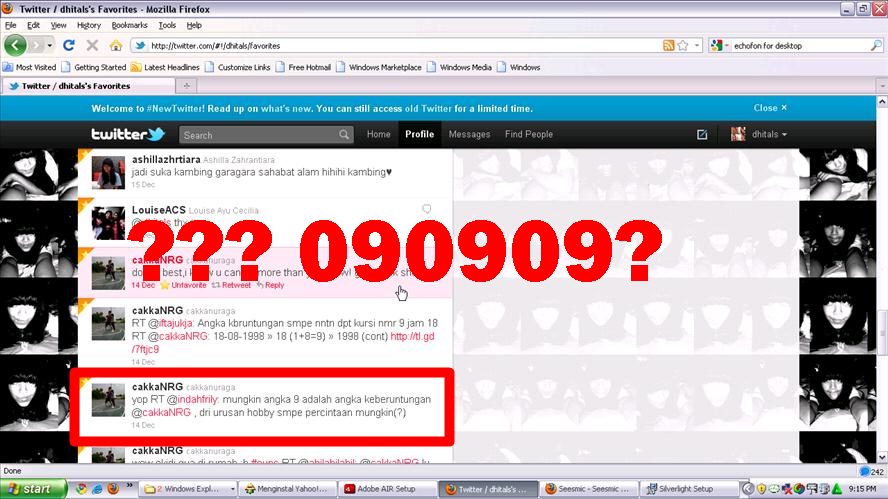Viewport: 888px width, 499px height.
Task: Open the Find People tab
Action: tap(528, 134)
